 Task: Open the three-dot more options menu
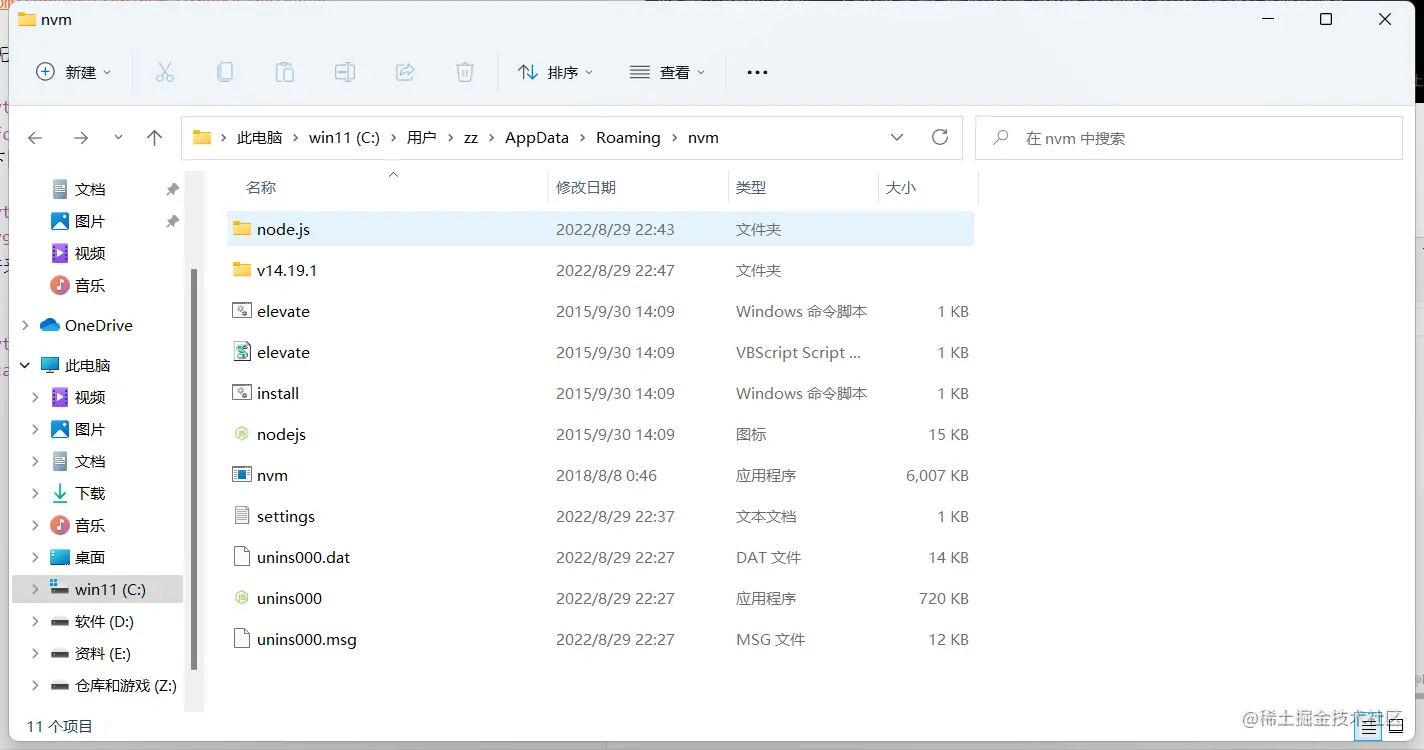tap(757, 72)
